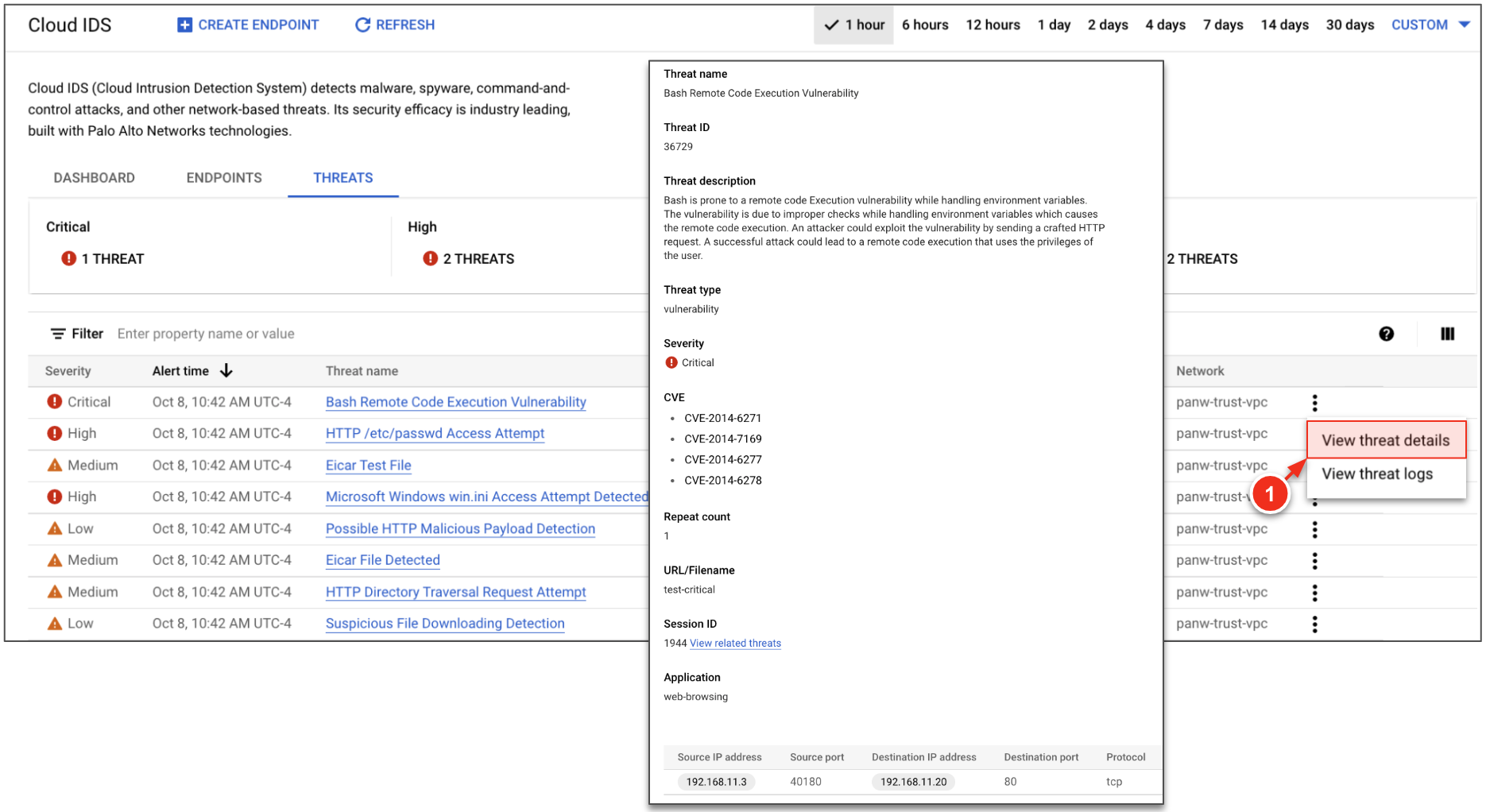Click the CREATE ENDPOINT button
Image resolution: width=1486 pixels, height=812 pixels.
click(247, 25)
